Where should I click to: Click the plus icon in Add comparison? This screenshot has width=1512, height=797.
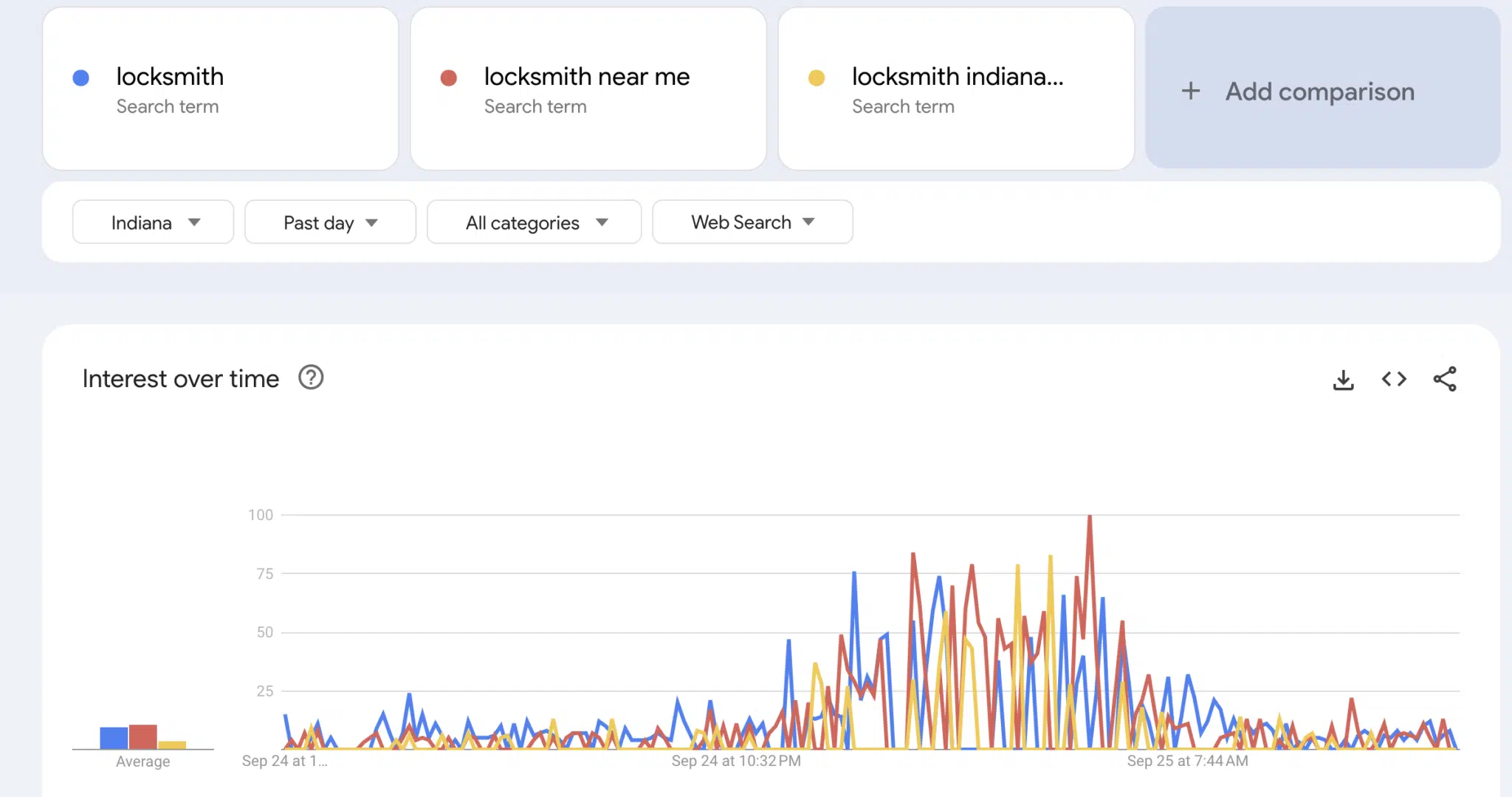tap(1190, 92)
